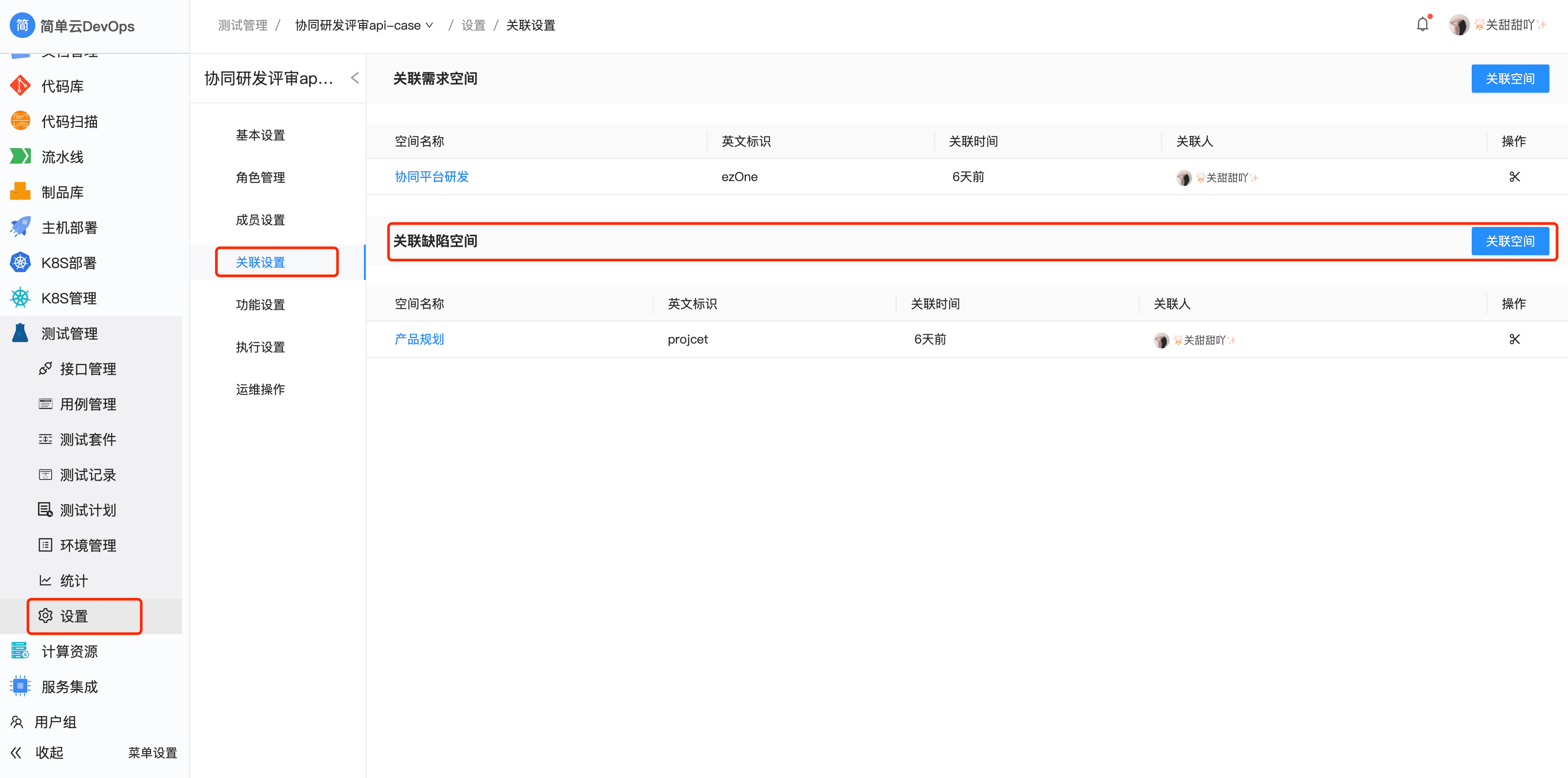Open 流水线 pipeline in sidebar

point(62,157)
